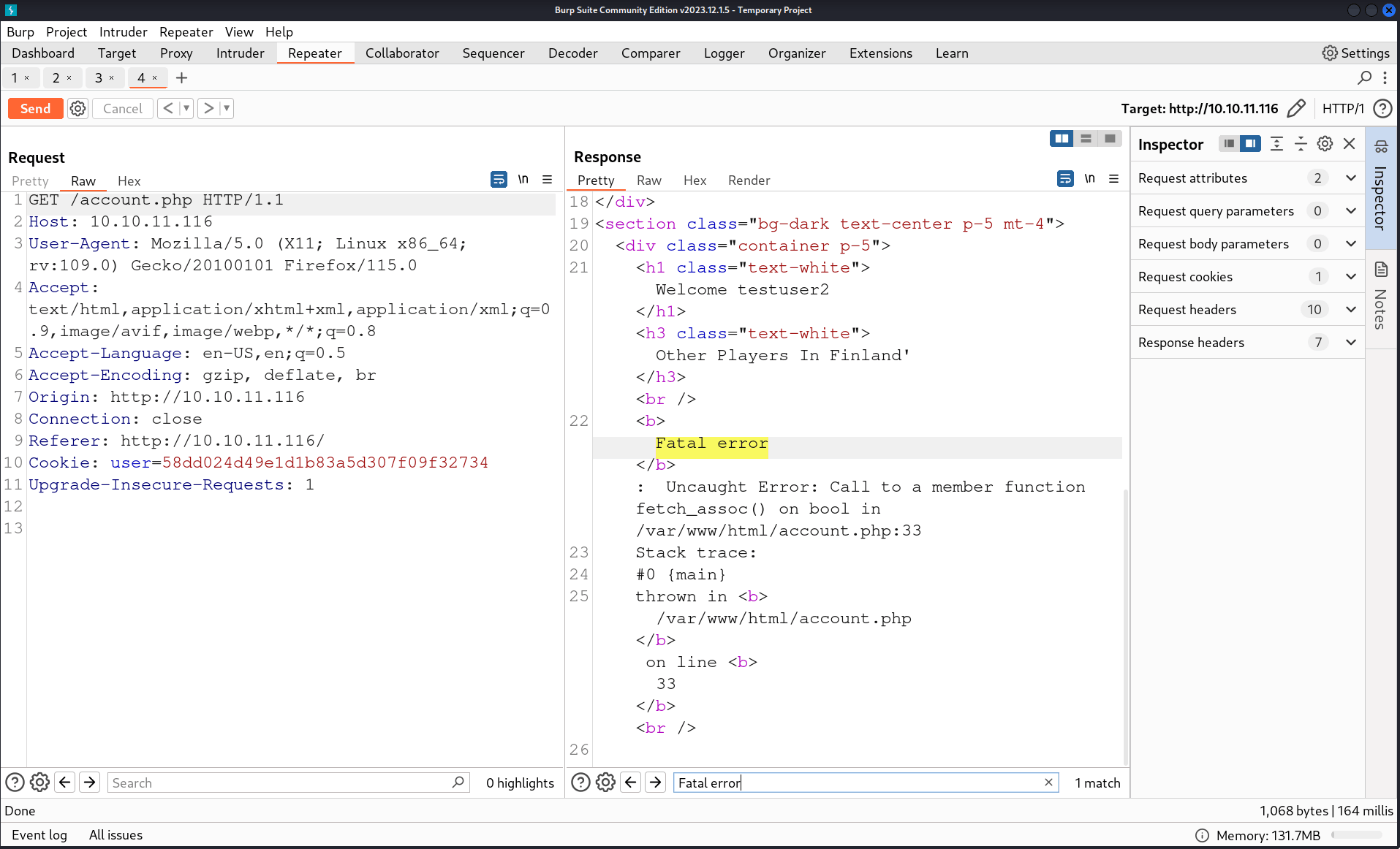Select combined tab view layout
The height and width of the screenshot is (849, 1400).
tap(1109, 138)
